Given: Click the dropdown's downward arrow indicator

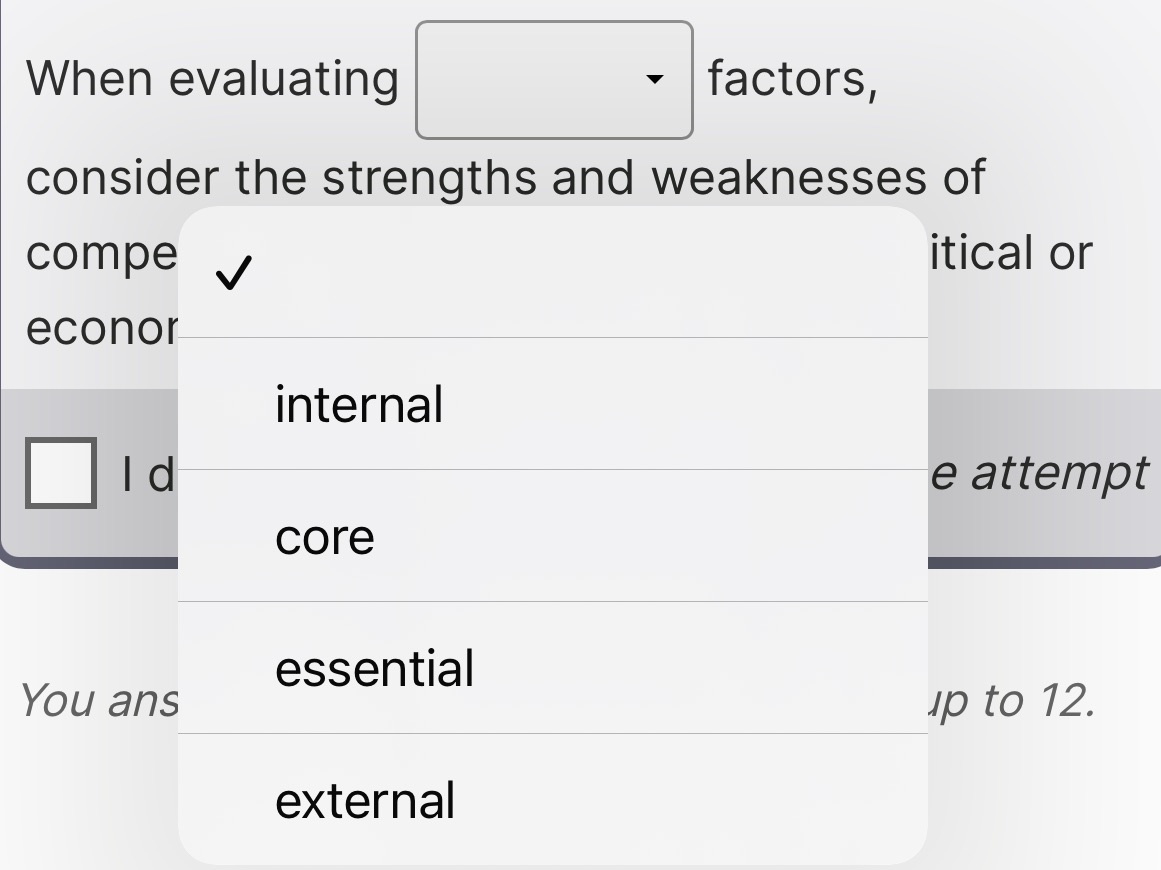Looking at the screenshot, I should click(655, 80).
